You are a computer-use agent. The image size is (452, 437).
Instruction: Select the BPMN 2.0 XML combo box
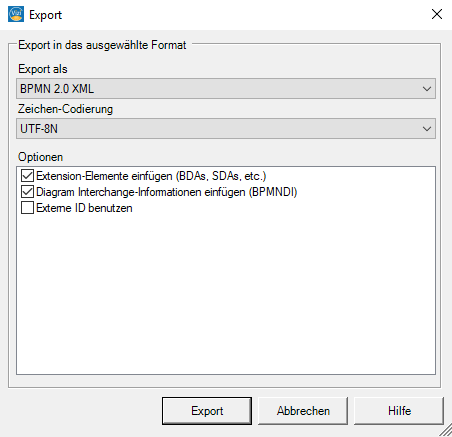pos(226,89)
